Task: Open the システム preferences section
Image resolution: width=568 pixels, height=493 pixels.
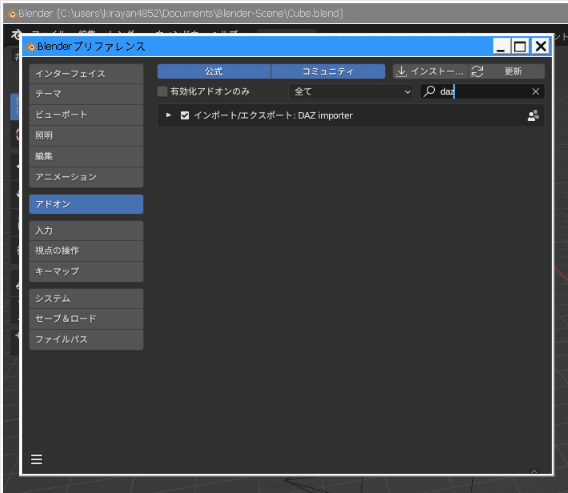Action: pos(86,298)
